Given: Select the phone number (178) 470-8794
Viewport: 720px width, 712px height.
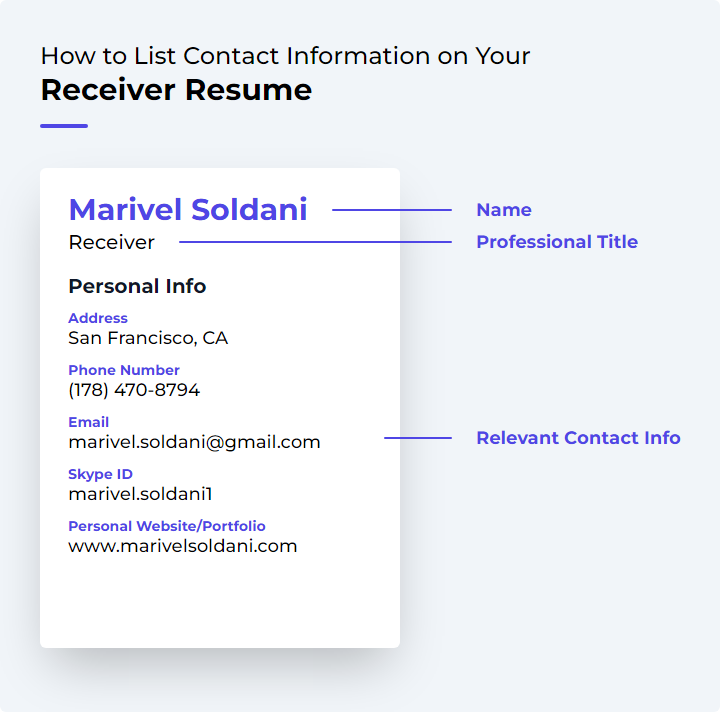Looking at the screenshot, I should click(x=134, y=390).
